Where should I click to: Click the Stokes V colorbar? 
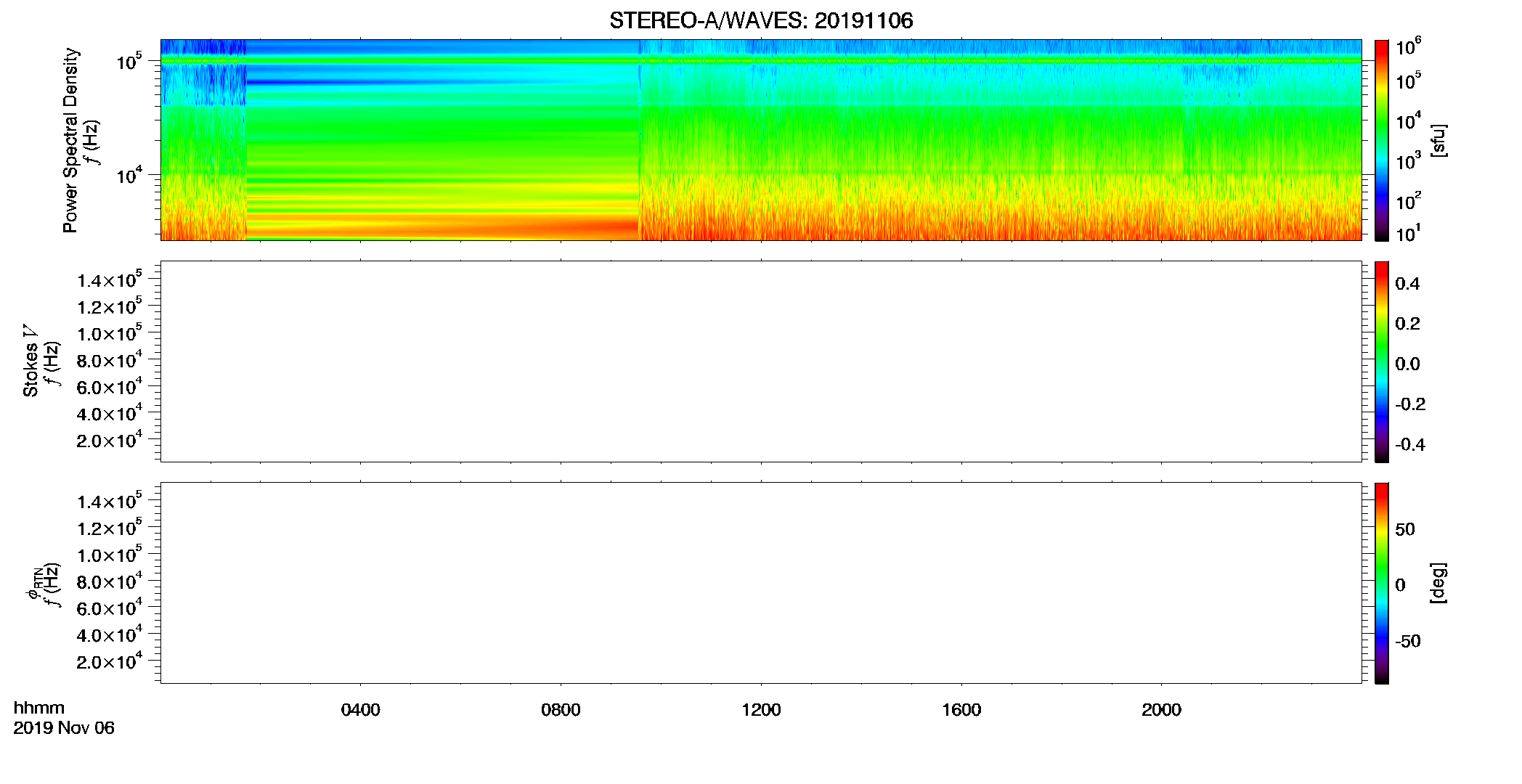pos(1381,362)
